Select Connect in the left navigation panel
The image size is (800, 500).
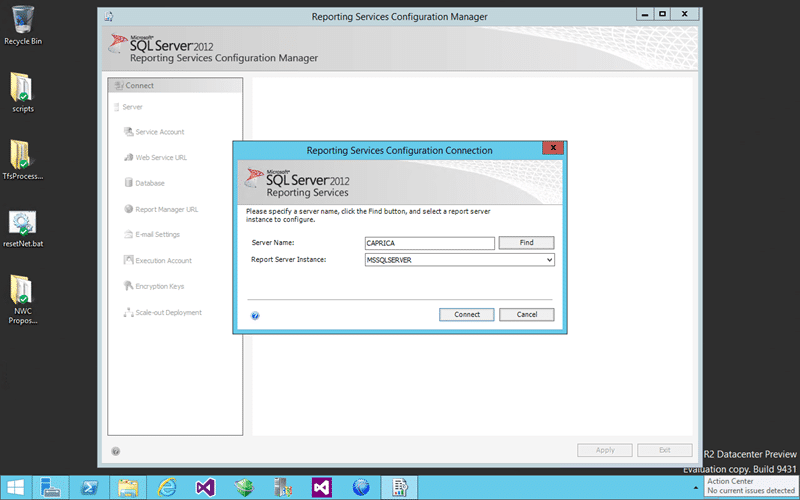point(175,86)
